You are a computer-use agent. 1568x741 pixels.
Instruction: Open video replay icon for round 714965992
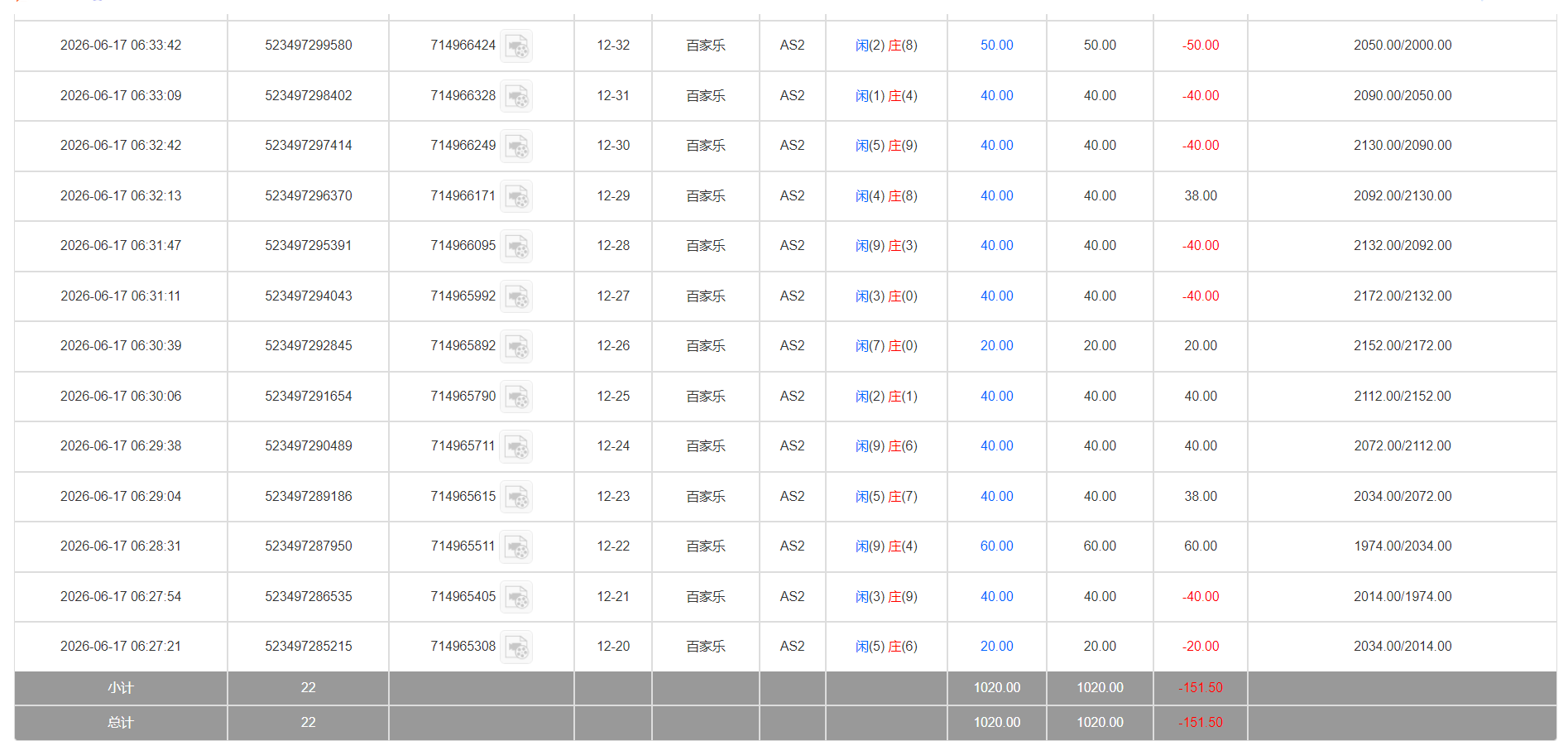click(x=516, y=296)
